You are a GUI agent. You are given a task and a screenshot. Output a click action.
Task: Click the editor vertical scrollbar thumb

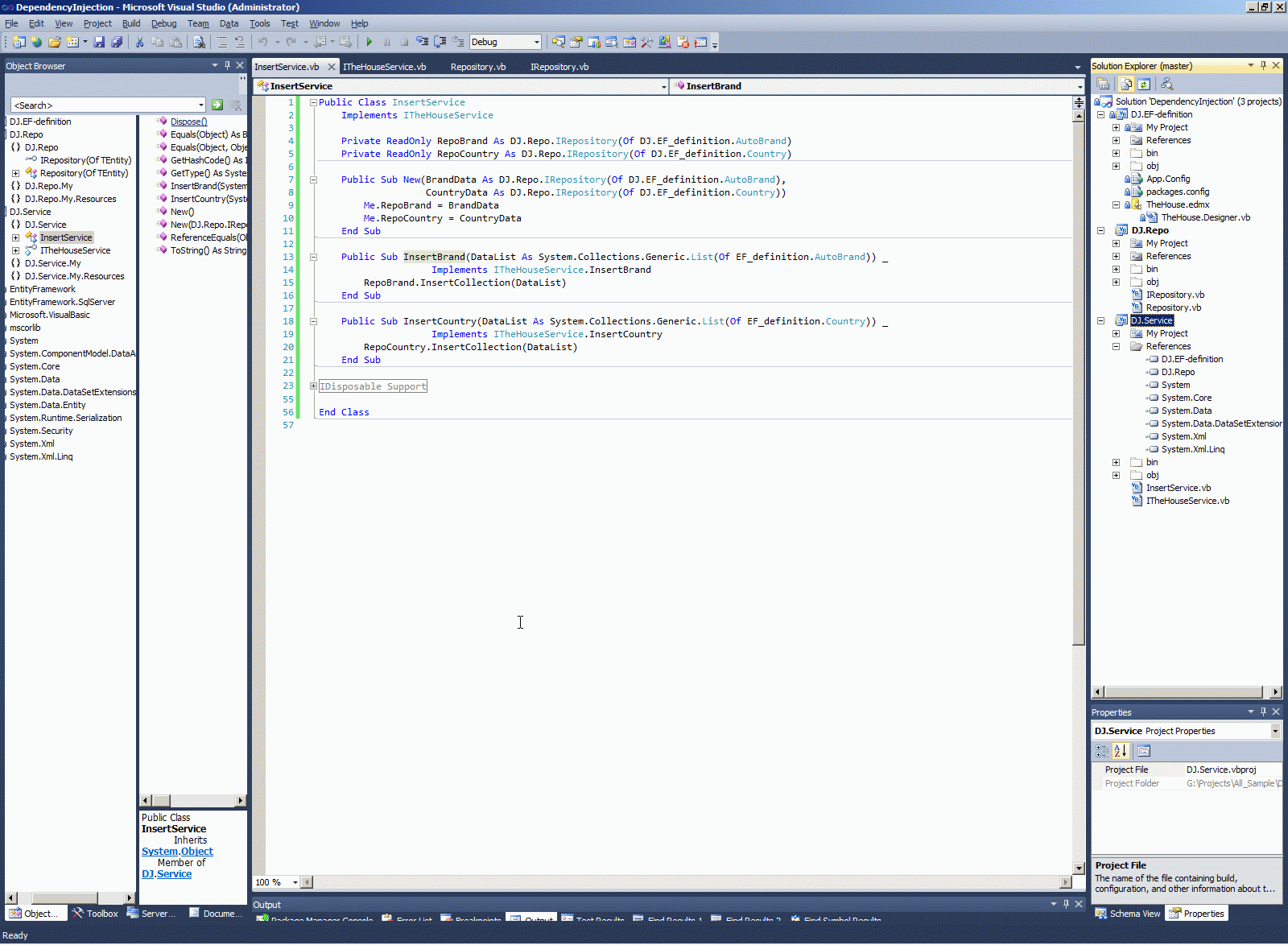[1079, 383]
